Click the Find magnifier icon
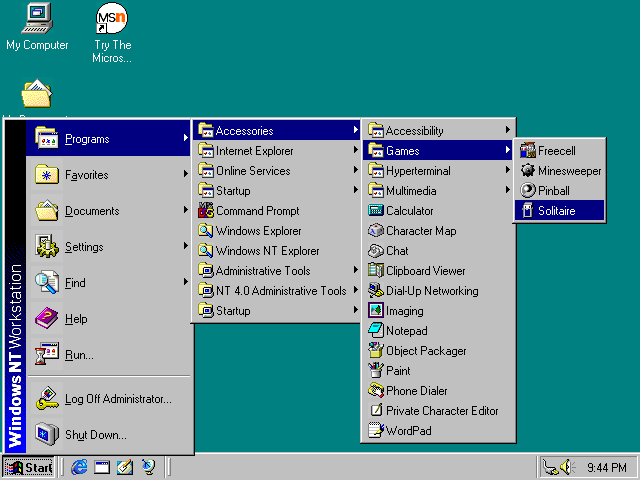Screen dimensions: 640x480 point(47,282)
